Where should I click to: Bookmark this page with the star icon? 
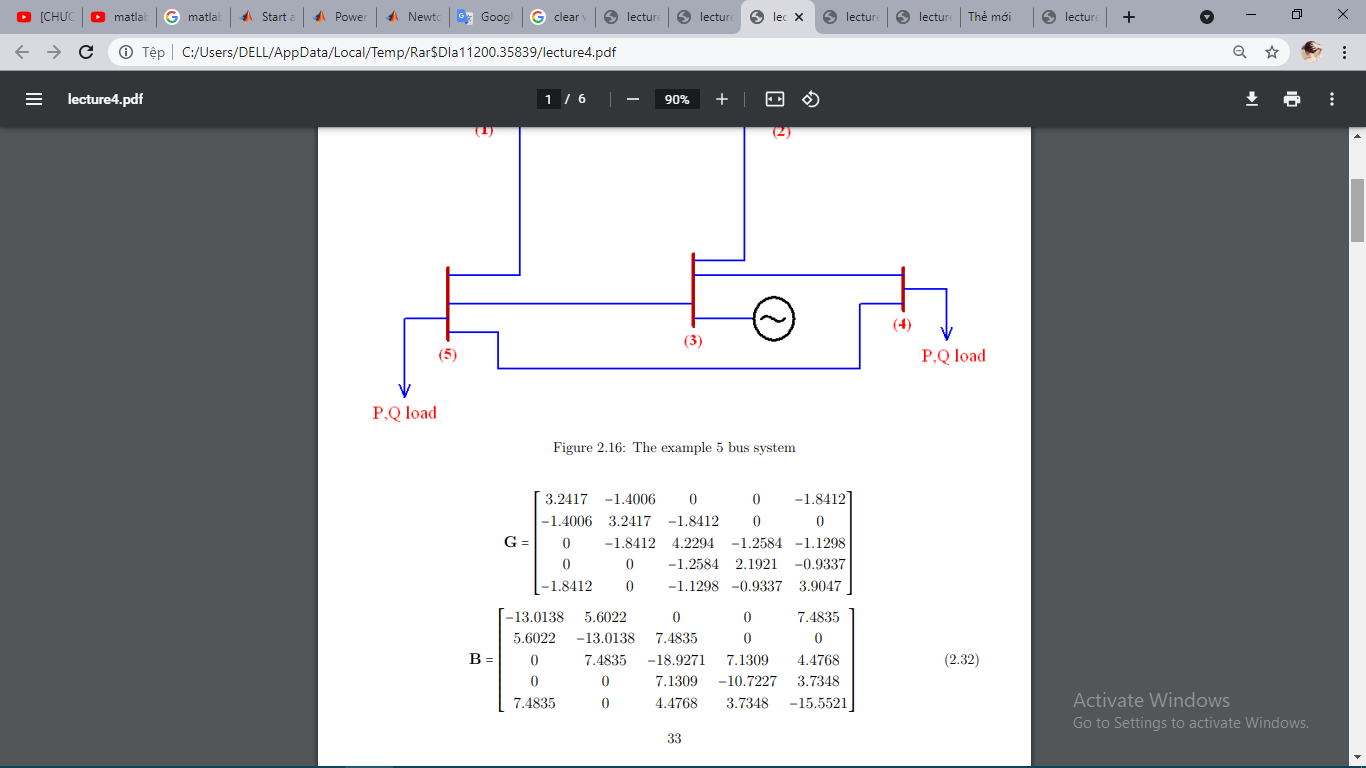tap(1272, 52)
